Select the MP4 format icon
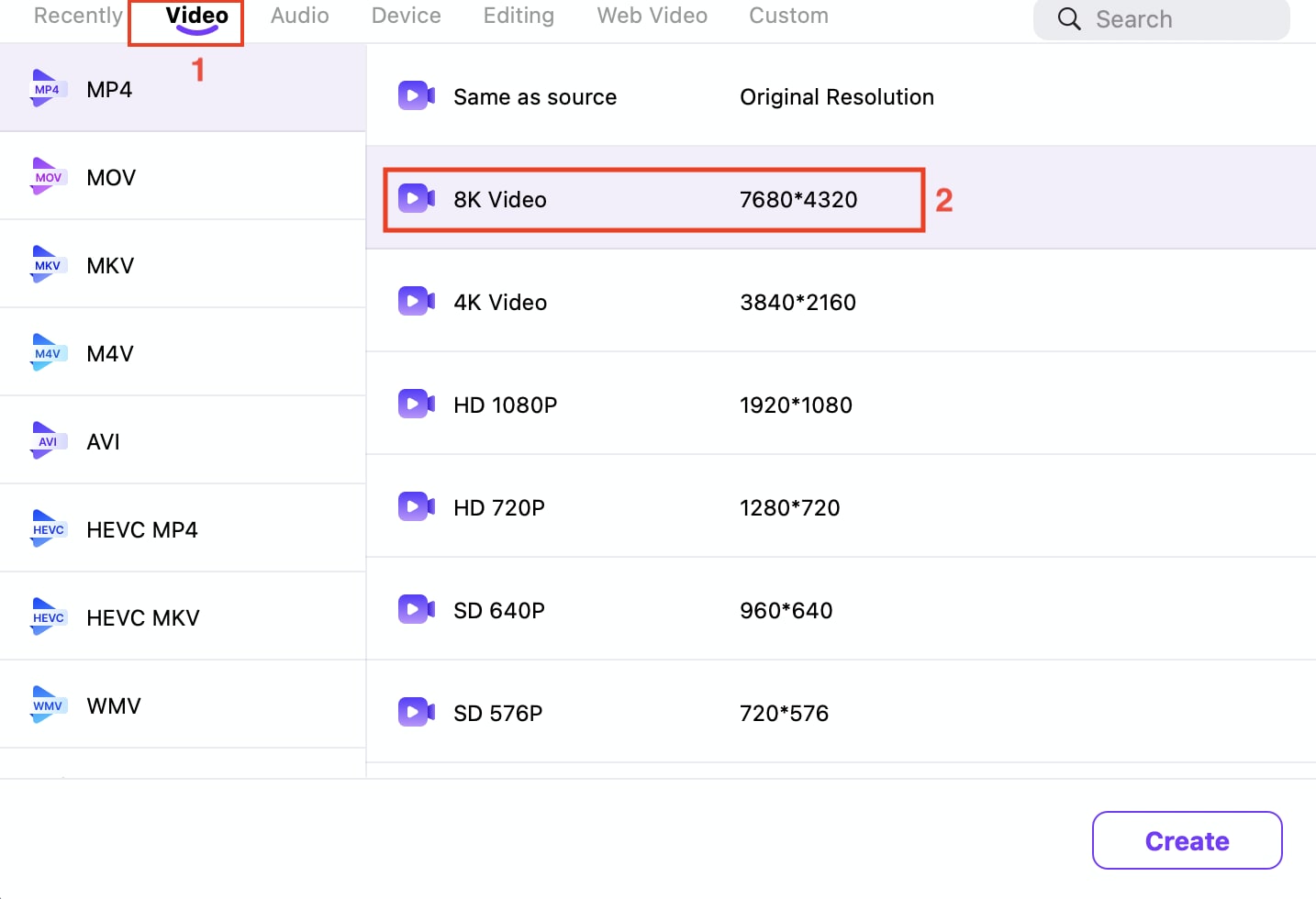This screenshot has width=1316, height=899. click(48, 88)
